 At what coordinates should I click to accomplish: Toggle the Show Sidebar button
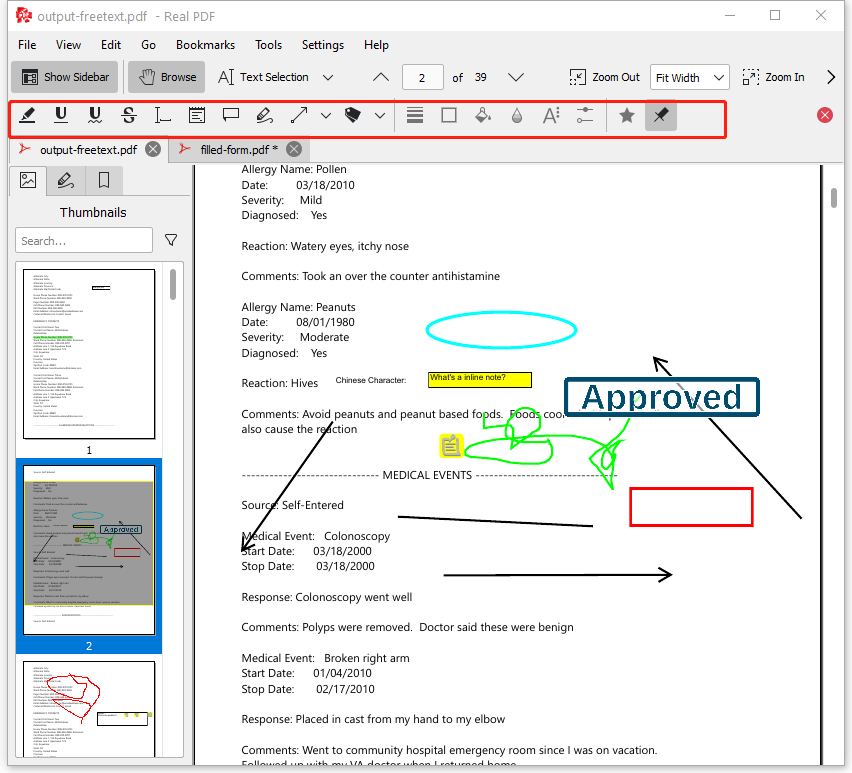tap(65, 77)
